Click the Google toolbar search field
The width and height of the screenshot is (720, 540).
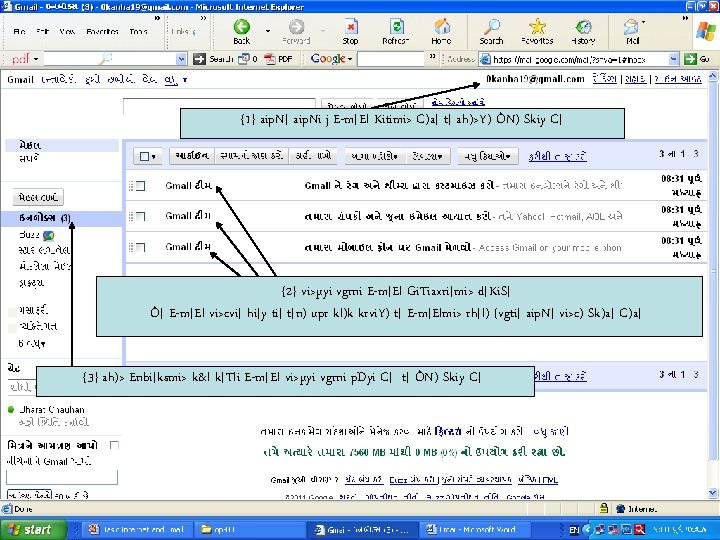click(390, 59)
